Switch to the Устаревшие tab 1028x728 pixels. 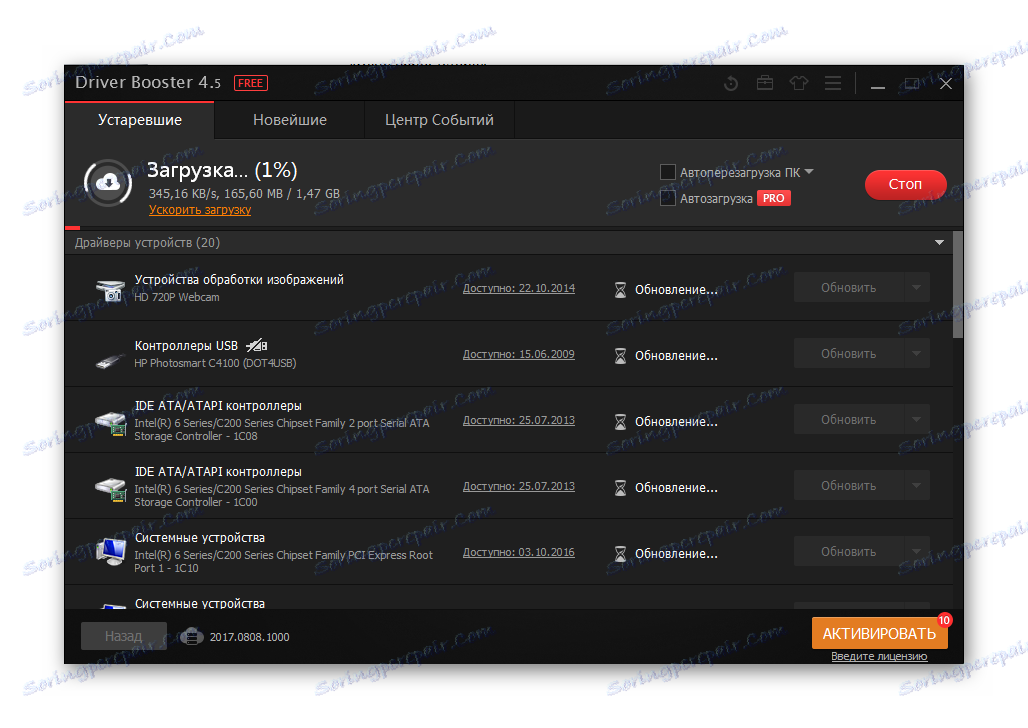tap(140, 120)
